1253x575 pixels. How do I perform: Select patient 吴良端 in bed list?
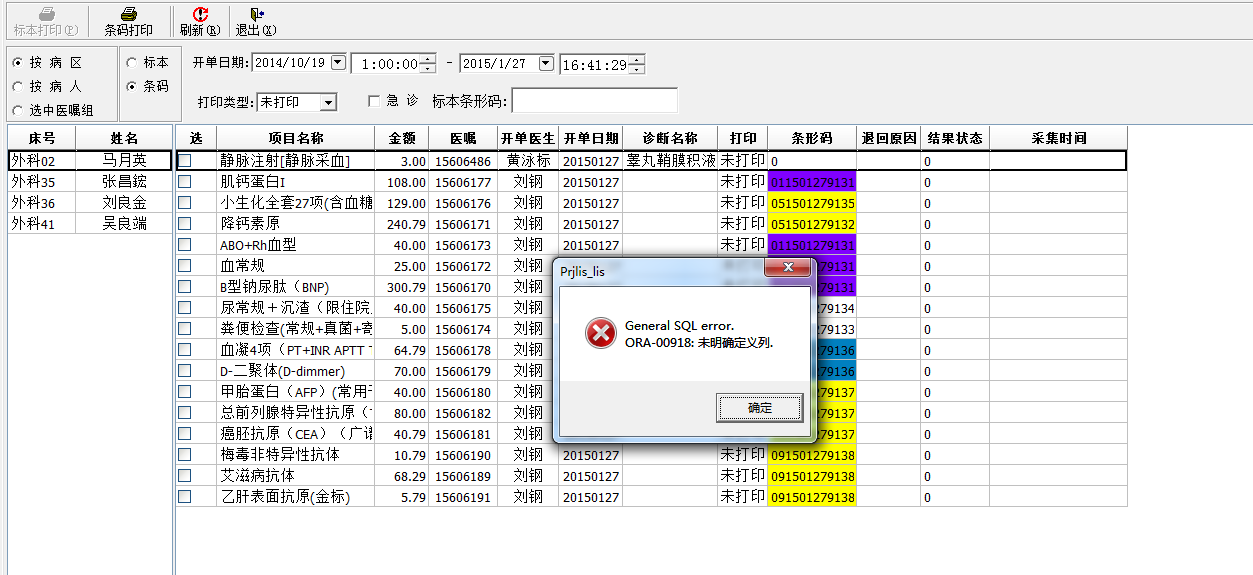click(124, 224)
